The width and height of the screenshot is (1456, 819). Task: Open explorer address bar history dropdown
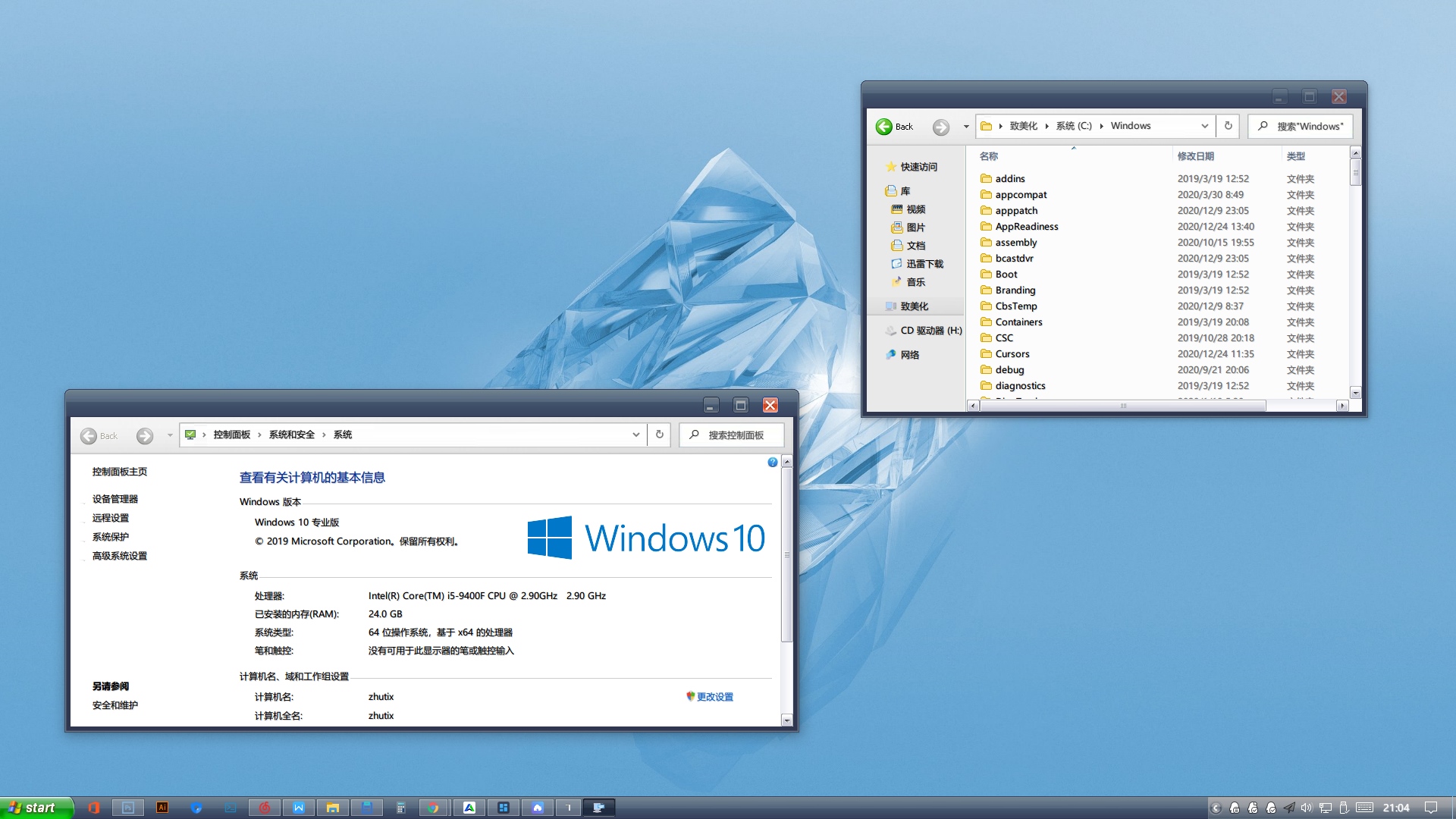click(x=1205, y=126)
